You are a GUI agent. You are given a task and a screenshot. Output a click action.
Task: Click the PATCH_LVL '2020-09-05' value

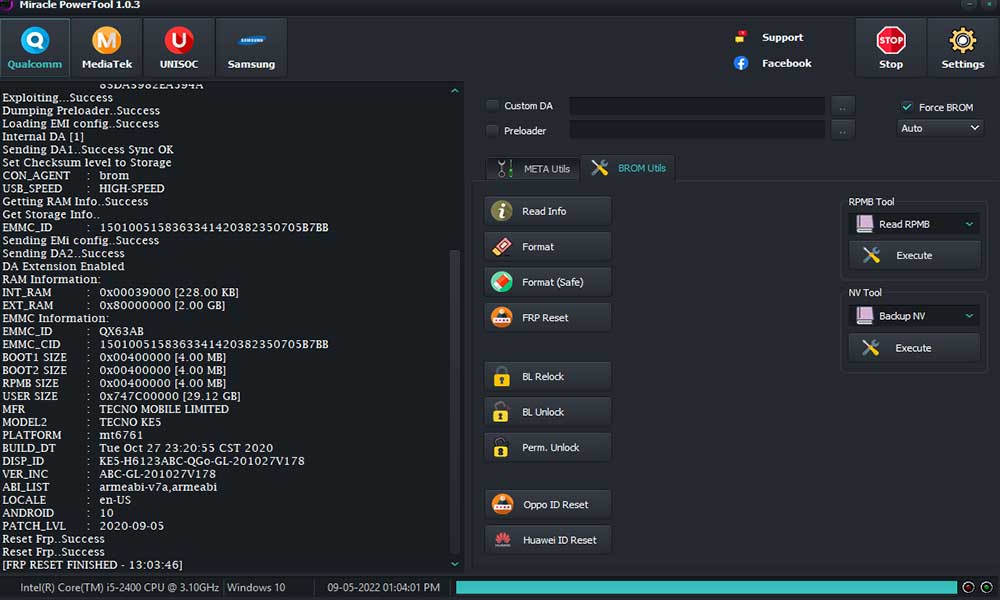131,526
